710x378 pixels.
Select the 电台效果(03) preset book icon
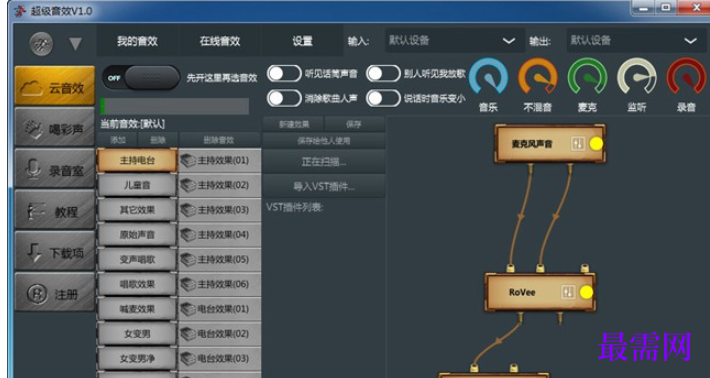tap(188, 359)
